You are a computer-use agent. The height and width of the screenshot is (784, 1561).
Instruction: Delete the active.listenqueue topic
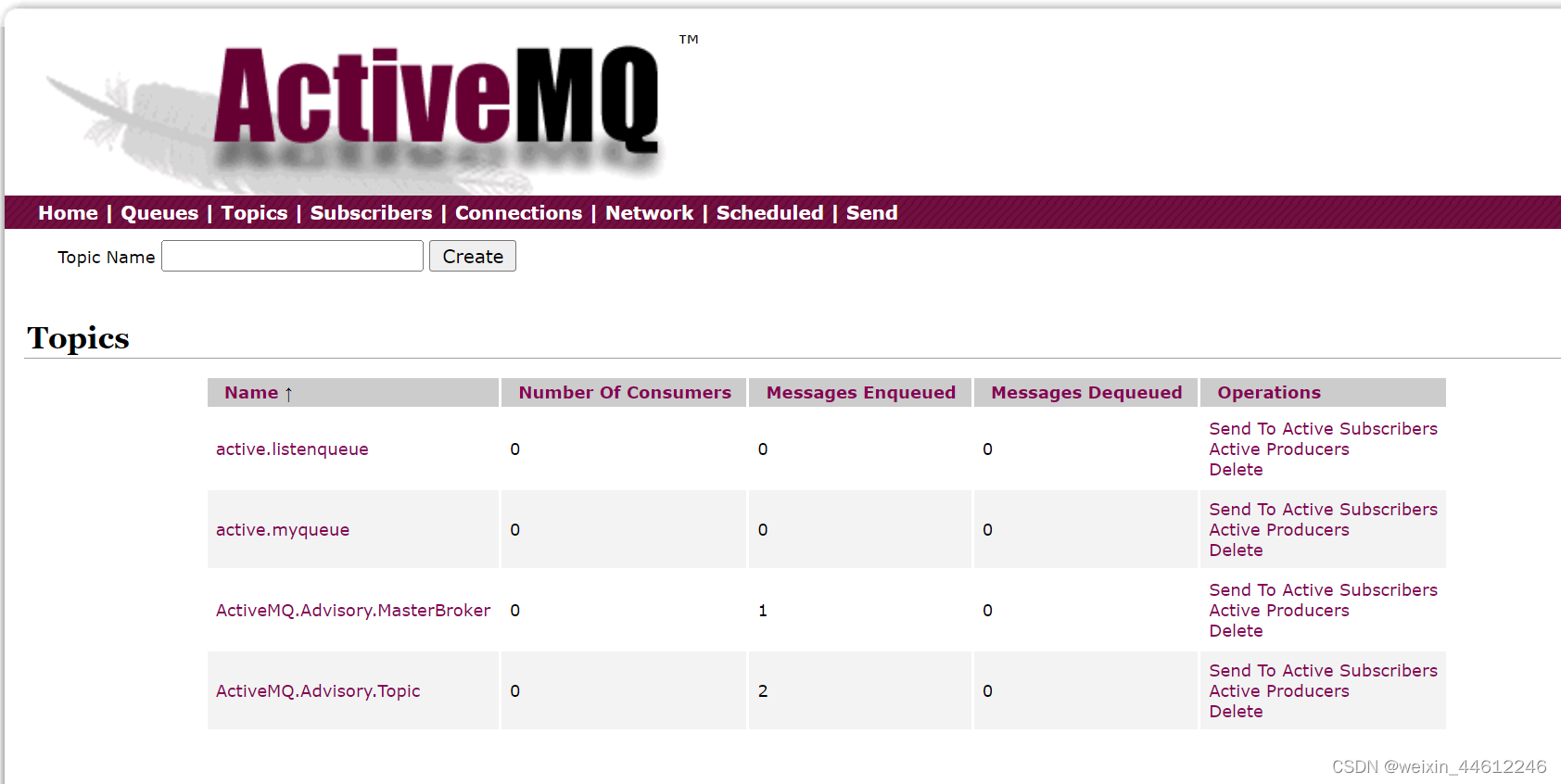pyautogui.click(x=1236, y=470)
